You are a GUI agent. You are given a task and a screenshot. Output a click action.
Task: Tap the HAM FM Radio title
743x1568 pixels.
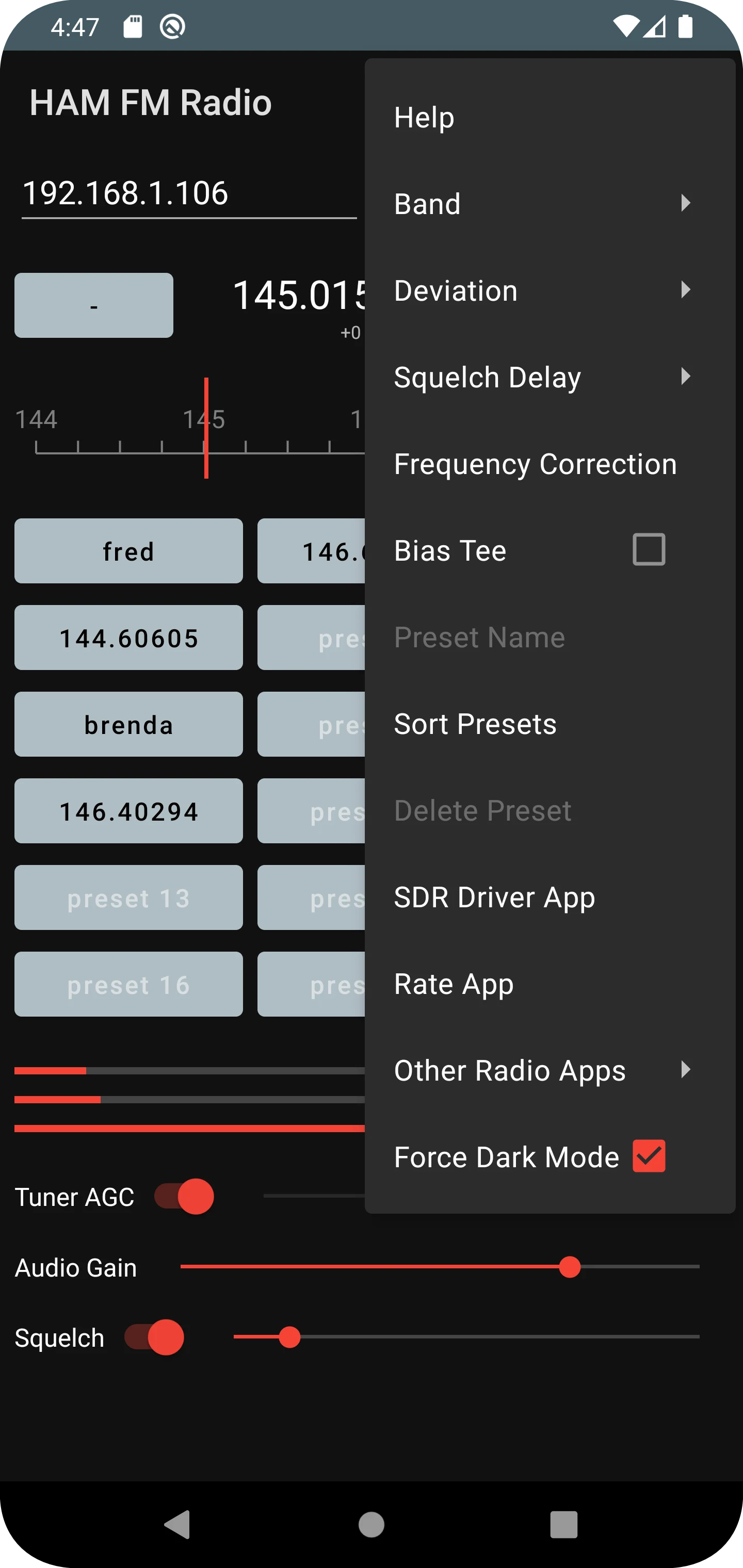tap(151, 102)
